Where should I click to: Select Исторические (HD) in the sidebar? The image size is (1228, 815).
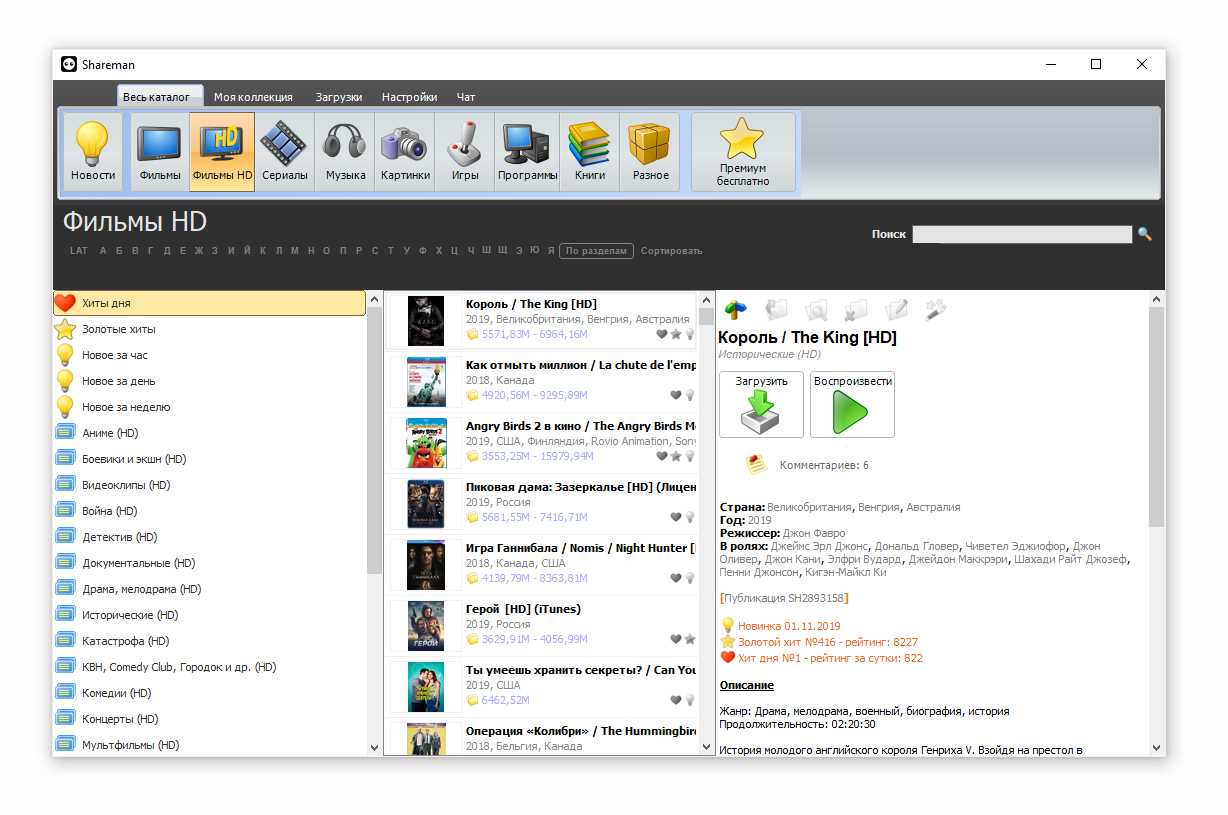[130, 615]
